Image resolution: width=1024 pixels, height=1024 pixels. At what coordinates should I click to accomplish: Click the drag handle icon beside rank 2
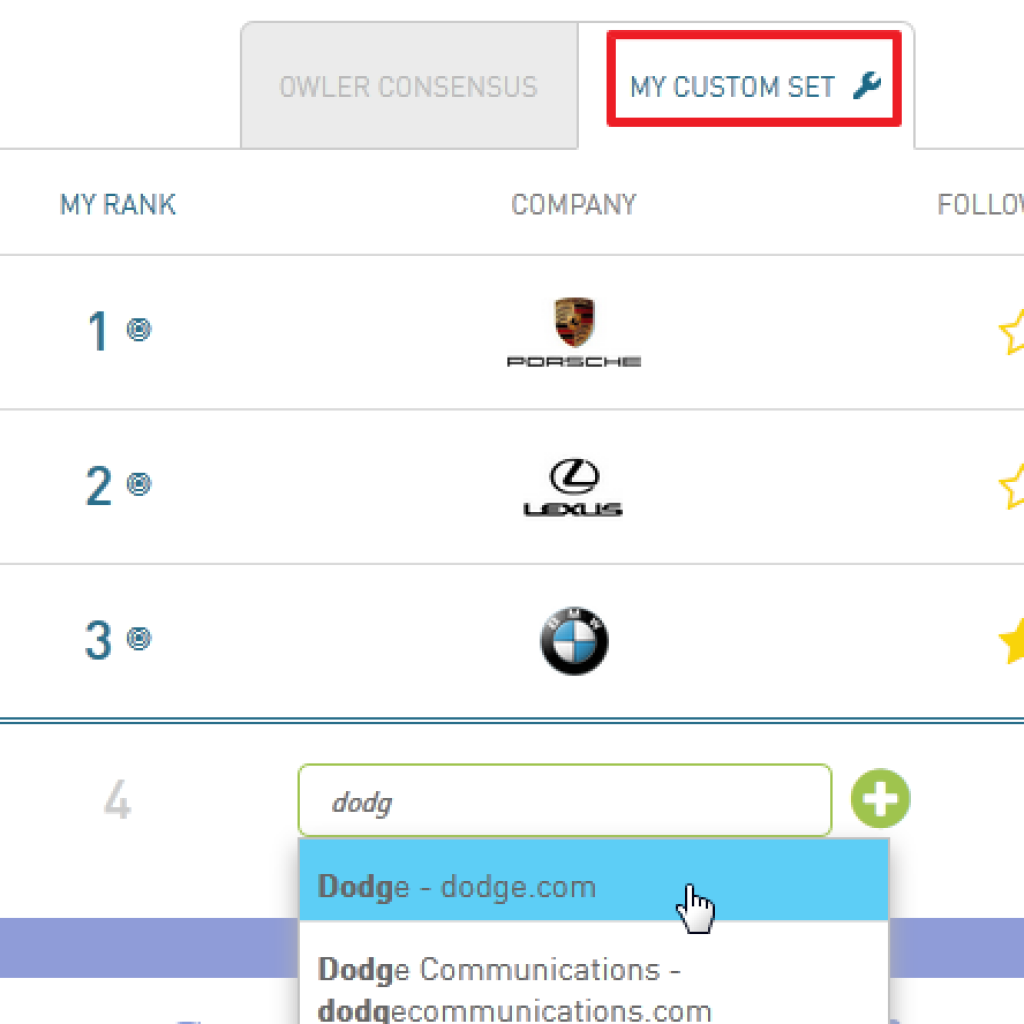point(139,485)
